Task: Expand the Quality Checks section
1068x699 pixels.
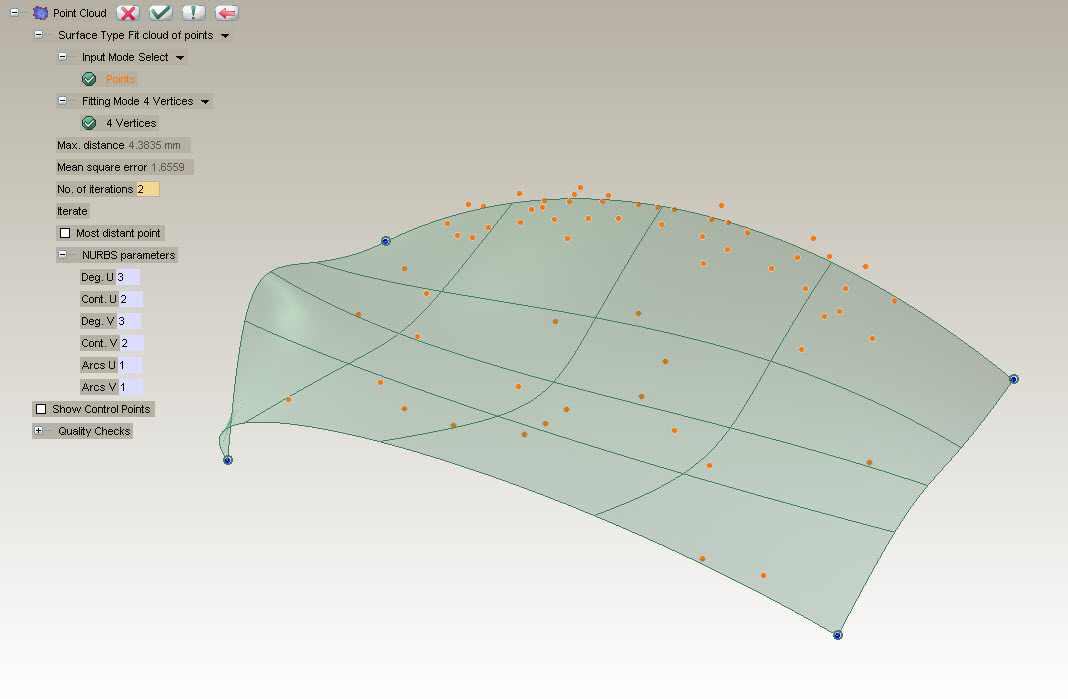Action: tap(39, 431)
